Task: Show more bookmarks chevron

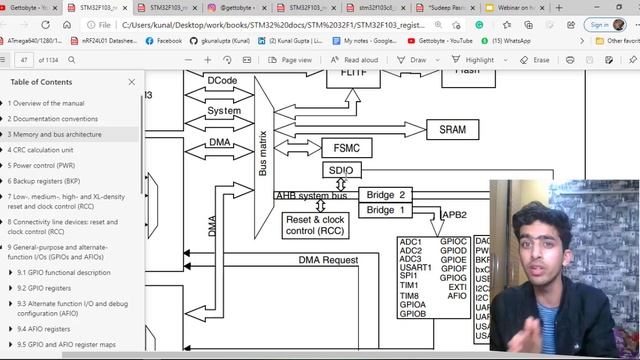Action: tap(582, 41)
